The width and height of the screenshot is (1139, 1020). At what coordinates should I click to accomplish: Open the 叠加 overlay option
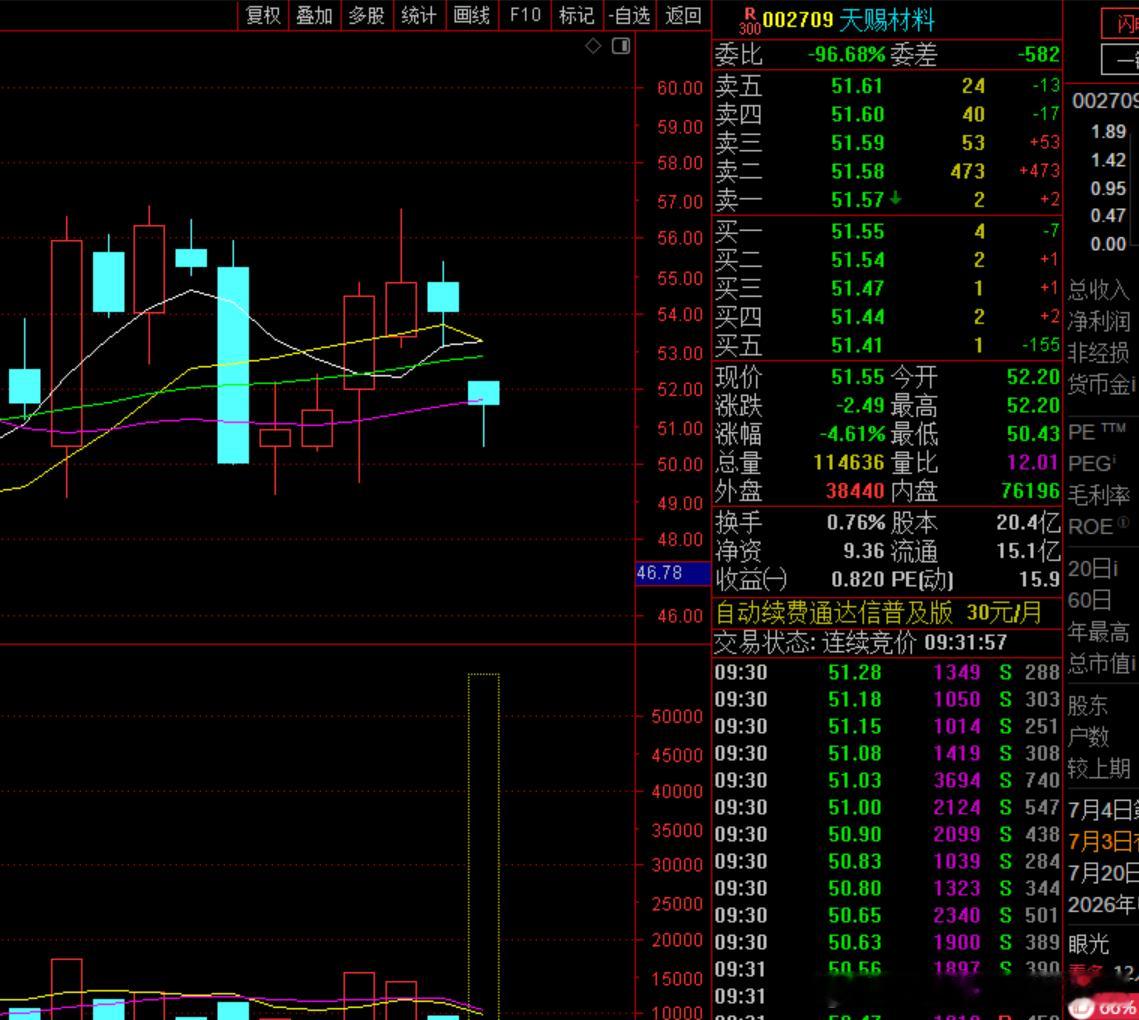pos(315,15)
